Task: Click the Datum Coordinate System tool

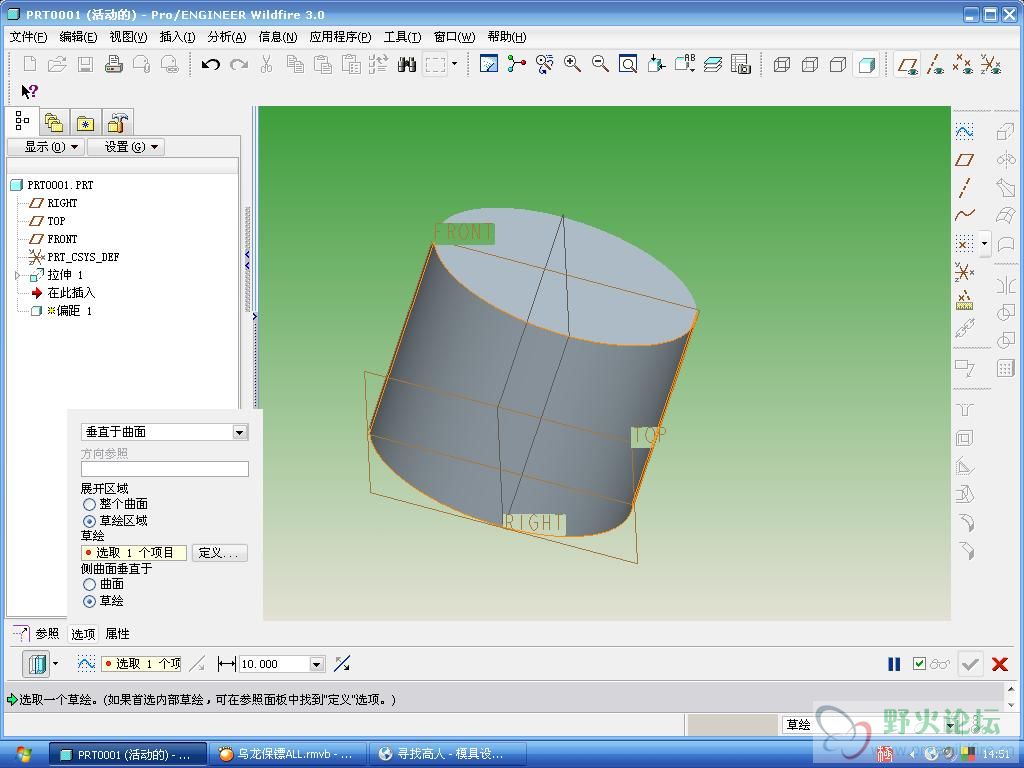Action: pos(964,271)
